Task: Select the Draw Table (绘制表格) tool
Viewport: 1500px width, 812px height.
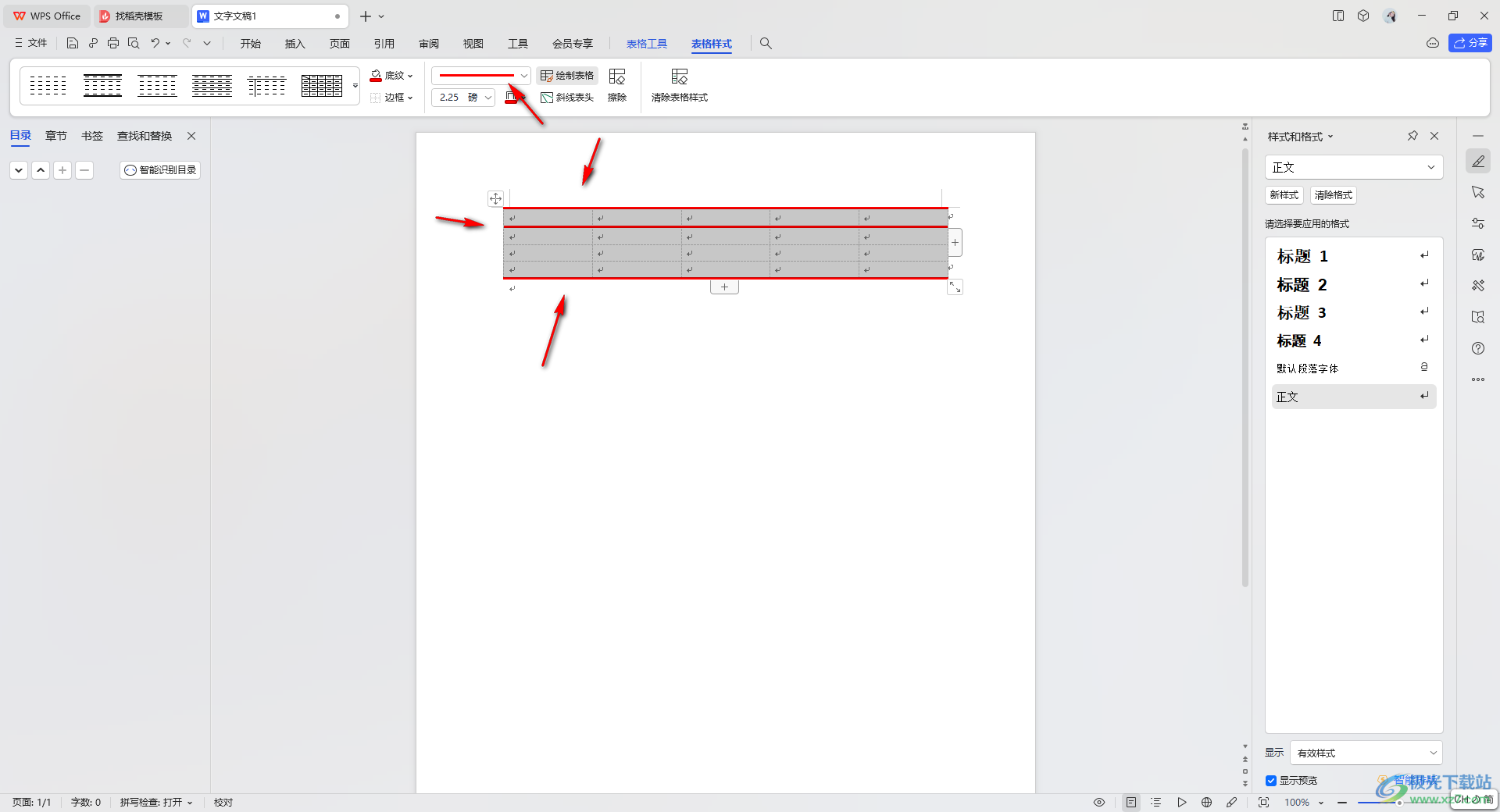Action: click(567, 76)
